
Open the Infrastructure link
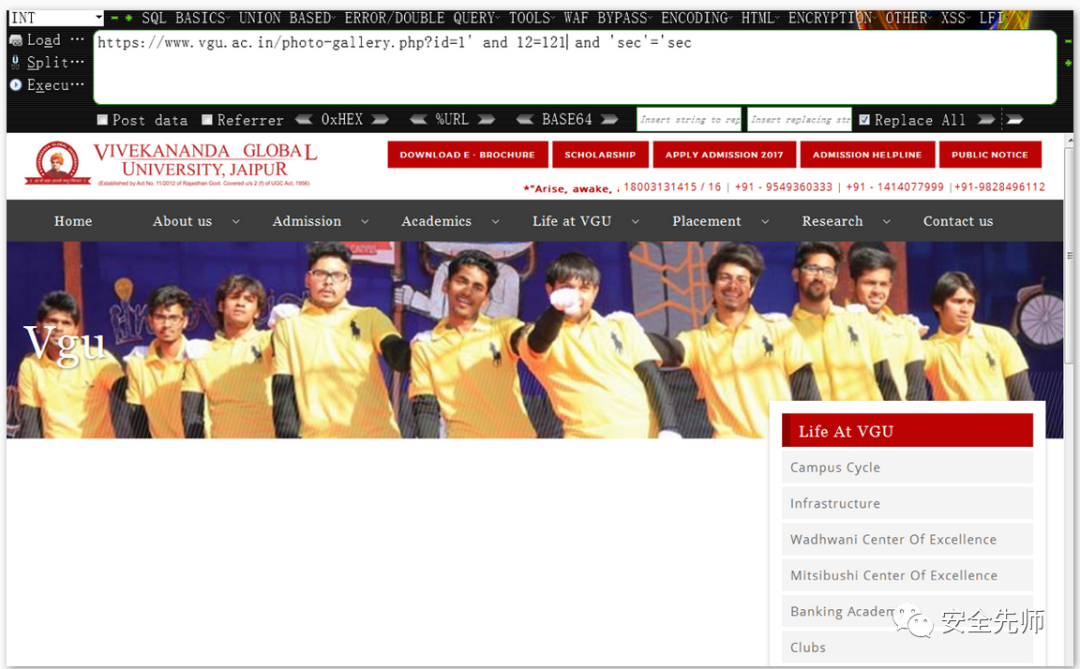point(907,503)
